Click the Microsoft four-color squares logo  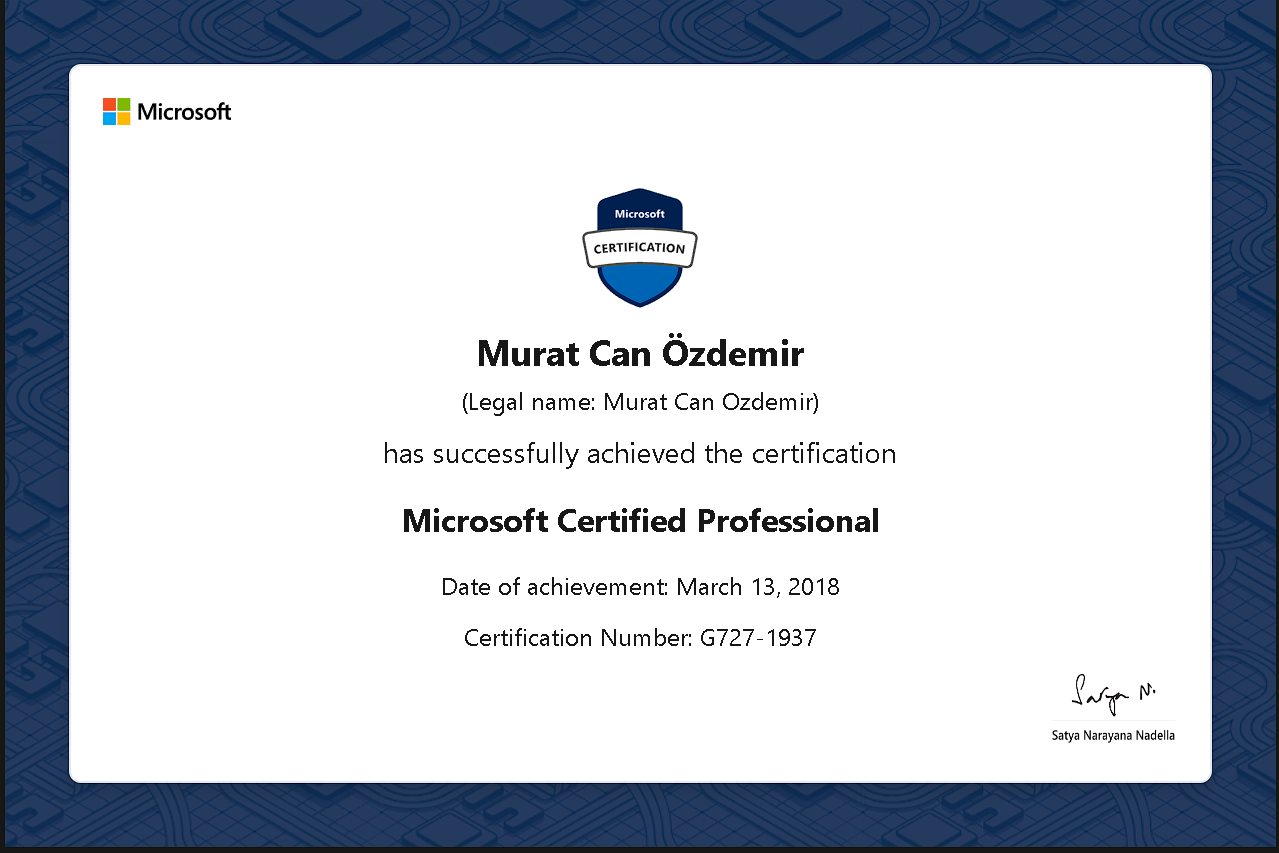click(x=116, y=112)
